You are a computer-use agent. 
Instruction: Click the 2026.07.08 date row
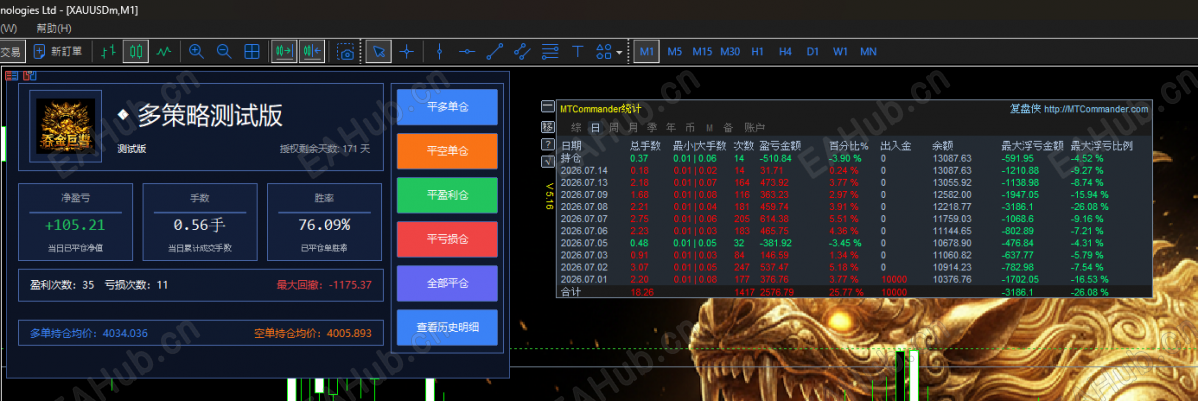853,206
